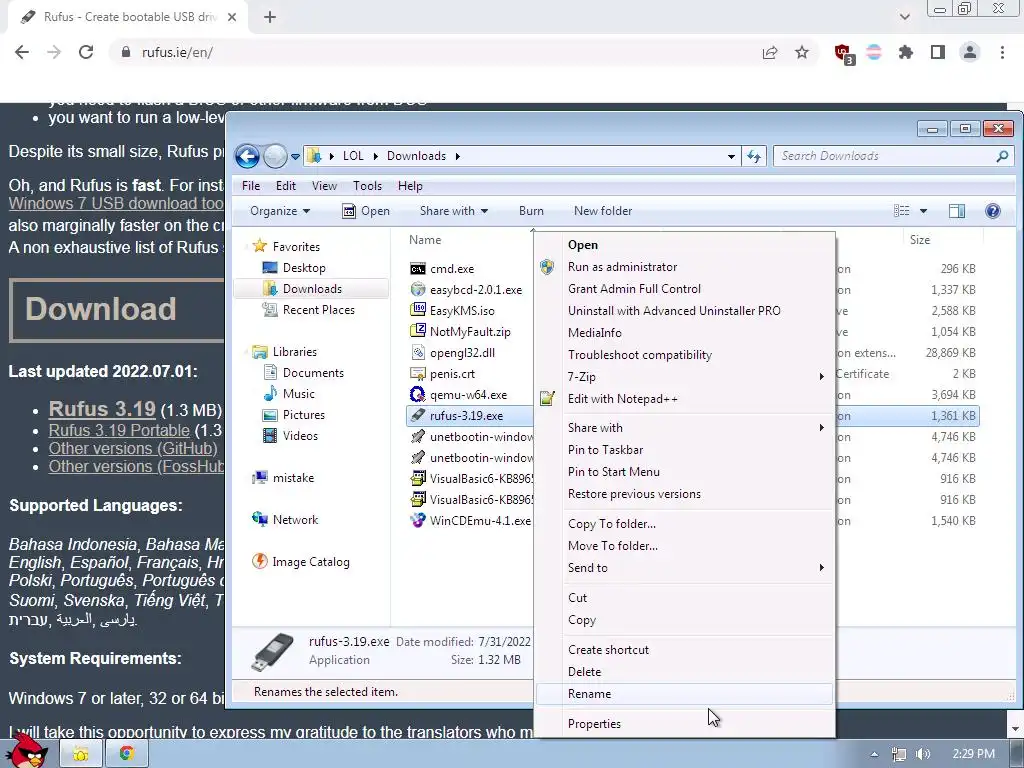
Task: Select Desktop in Favorites
Action: pos(304,268)
